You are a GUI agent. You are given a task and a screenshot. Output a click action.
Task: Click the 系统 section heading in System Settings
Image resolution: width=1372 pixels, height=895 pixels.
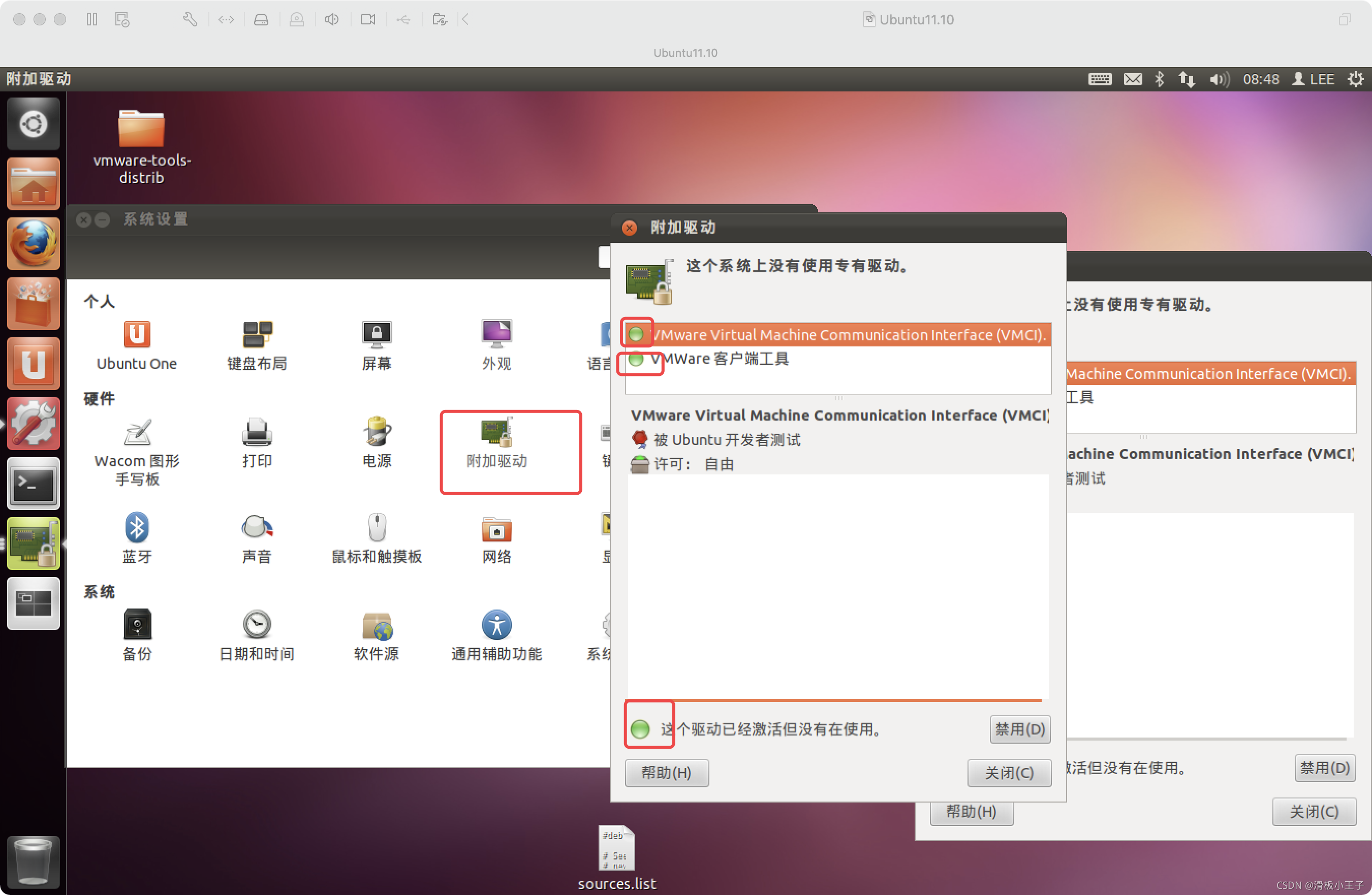pyautogui.click(x=99, y=592)
